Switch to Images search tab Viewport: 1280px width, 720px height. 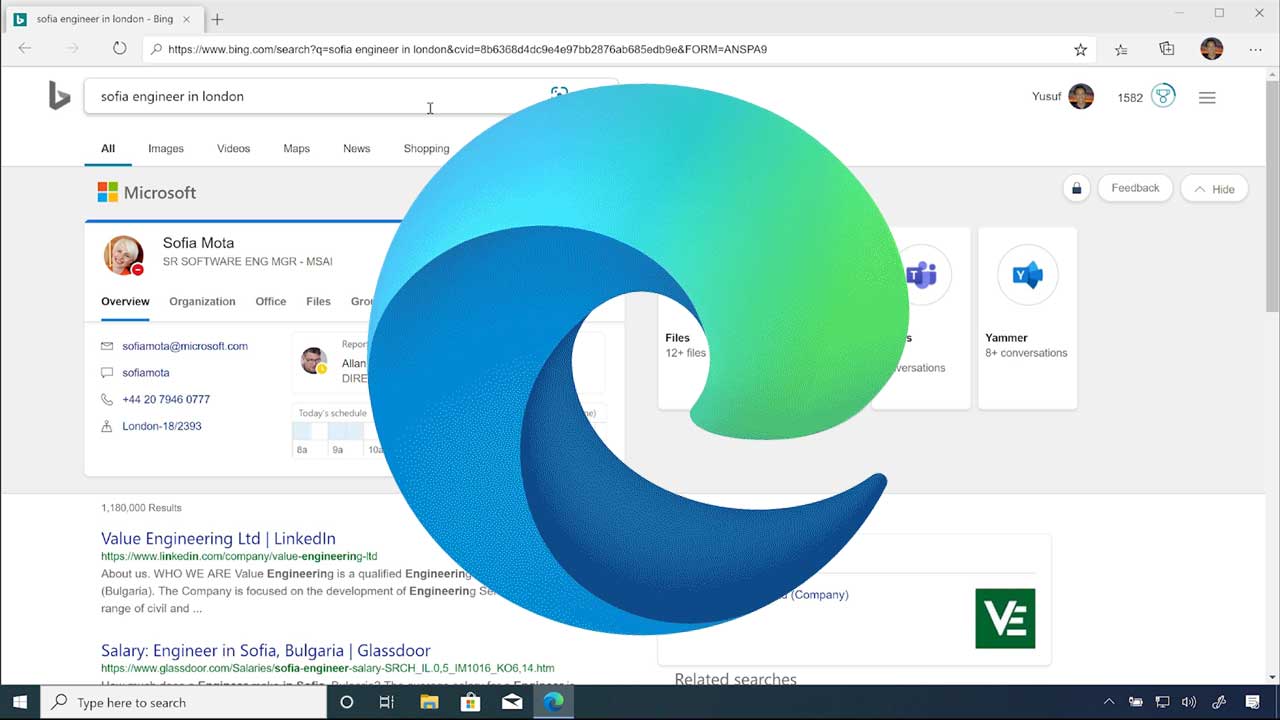(x=166, y=148)
